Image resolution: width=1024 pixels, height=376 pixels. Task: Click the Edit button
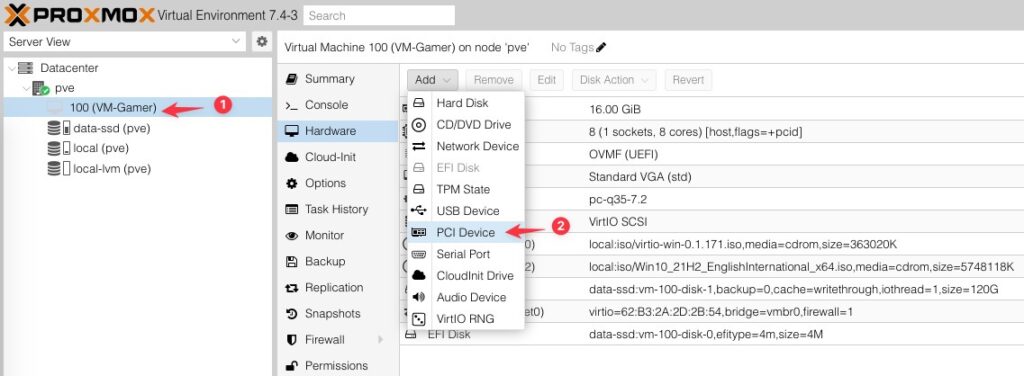coord(547,80)
